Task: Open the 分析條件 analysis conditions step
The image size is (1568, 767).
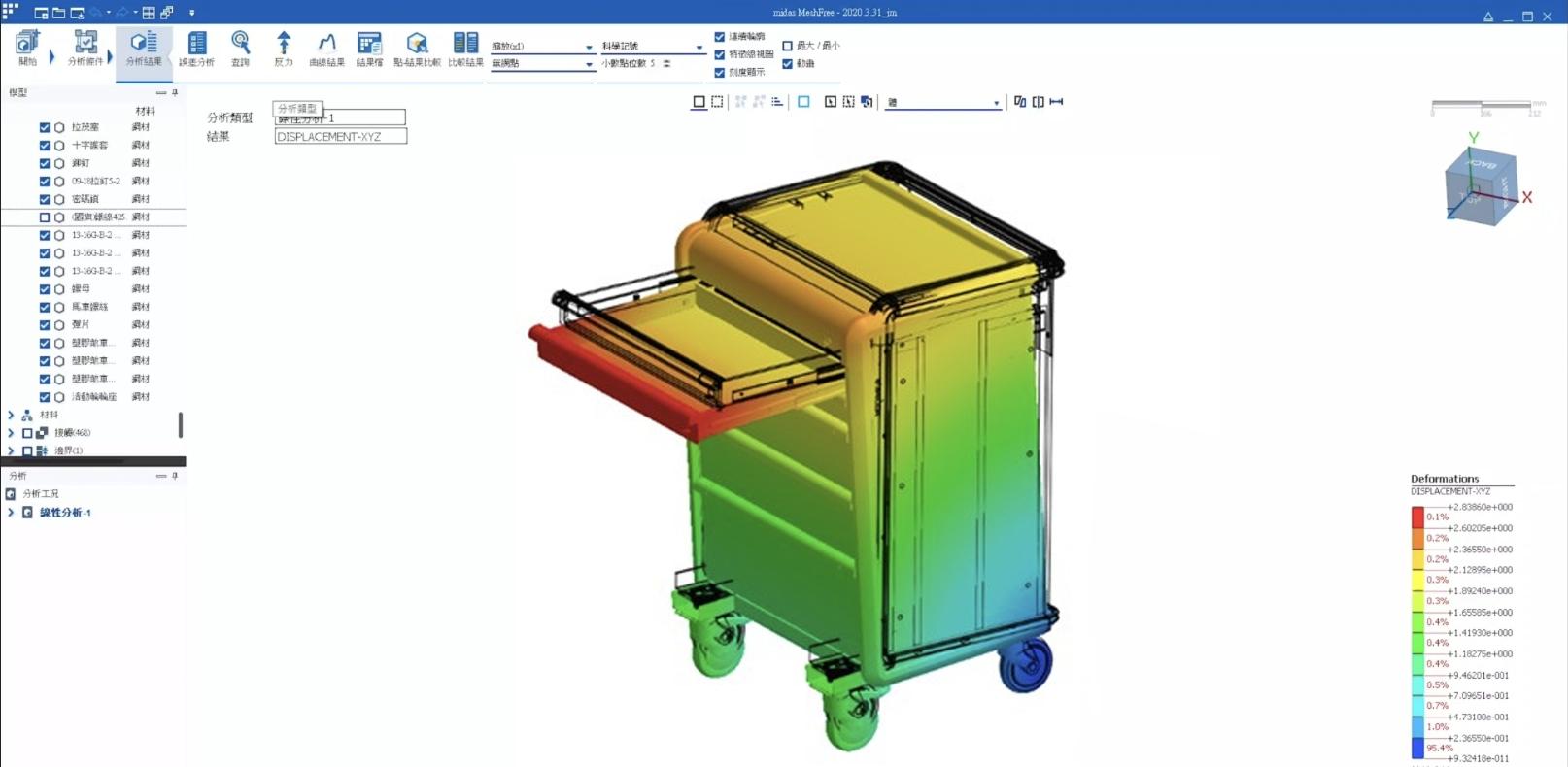Action: point(85,47)
